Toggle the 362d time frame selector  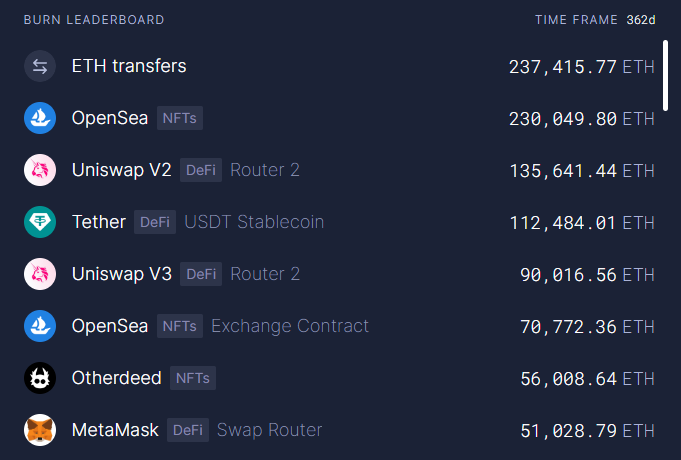click(x=641, y=20)
